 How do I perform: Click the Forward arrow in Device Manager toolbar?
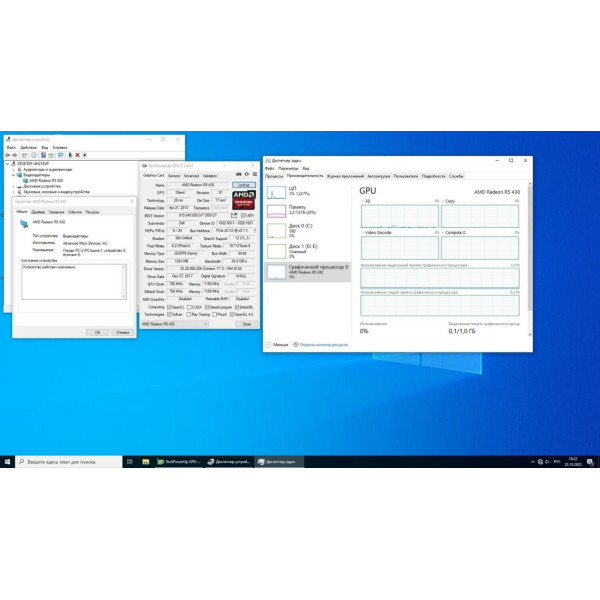(x=15, y=155)
